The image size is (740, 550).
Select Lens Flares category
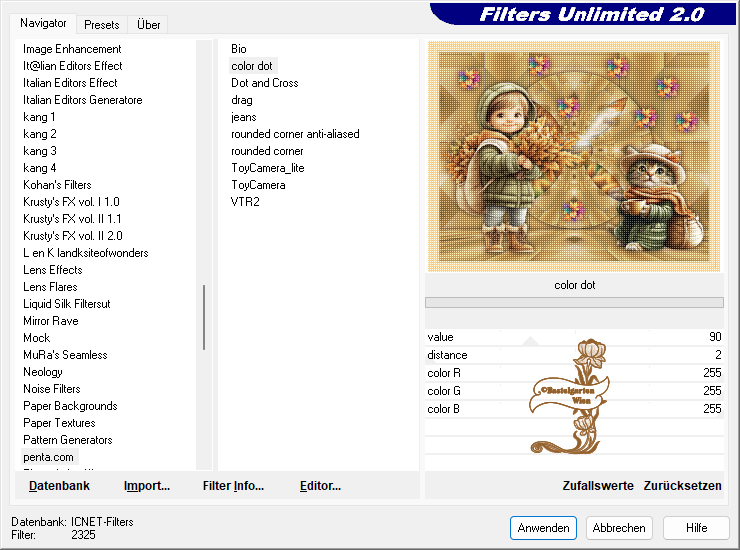50,287
